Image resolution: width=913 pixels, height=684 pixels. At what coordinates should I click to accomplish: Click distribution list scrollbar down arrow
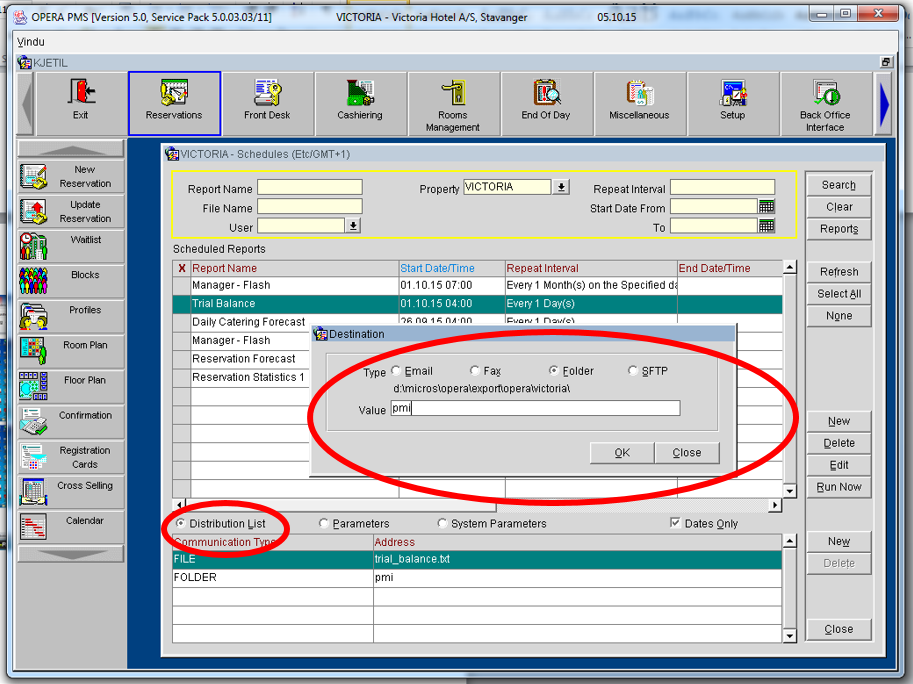pos(790,636)
